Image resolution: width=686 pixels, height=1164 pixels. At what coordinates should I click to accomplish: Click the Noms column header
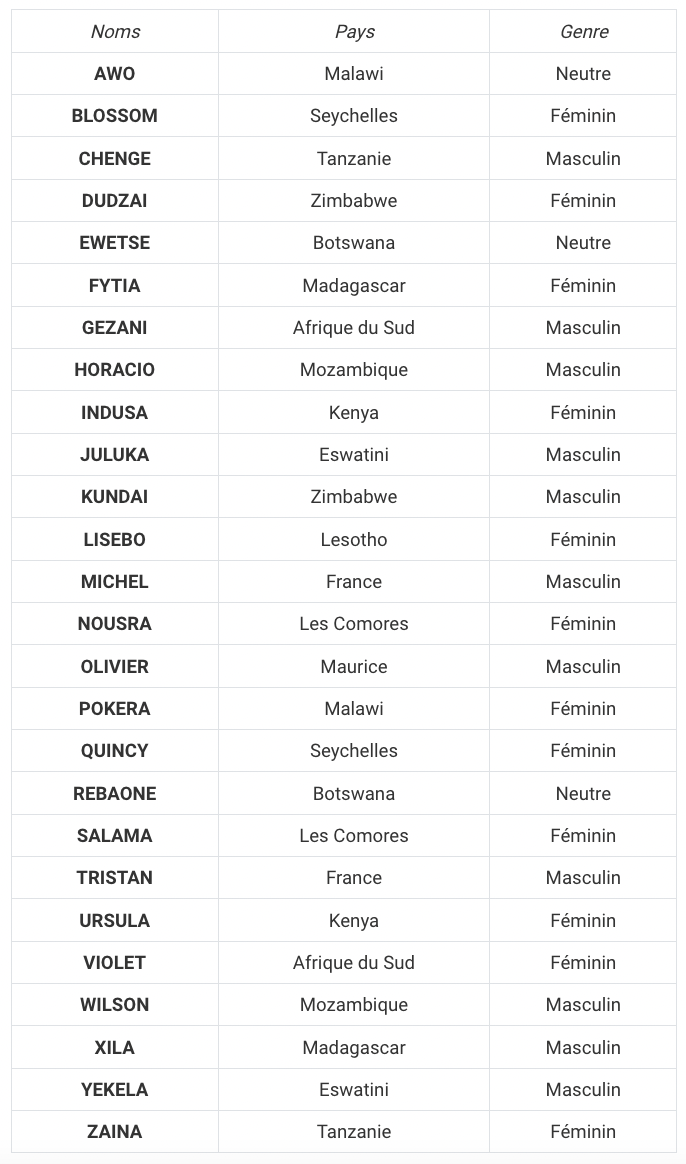[x=115, y=32]
